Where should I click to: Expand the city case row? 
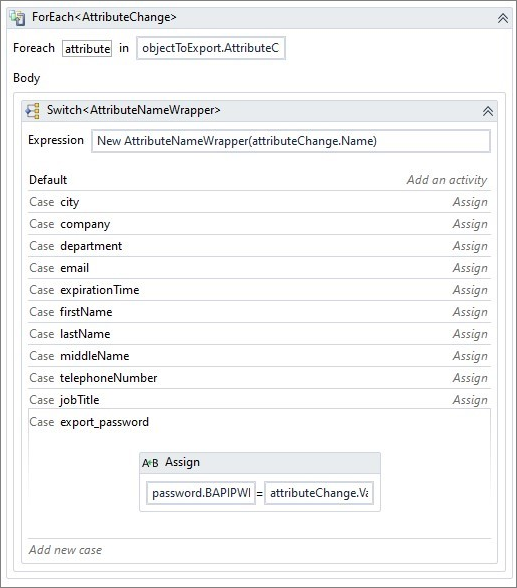(259, 202)
